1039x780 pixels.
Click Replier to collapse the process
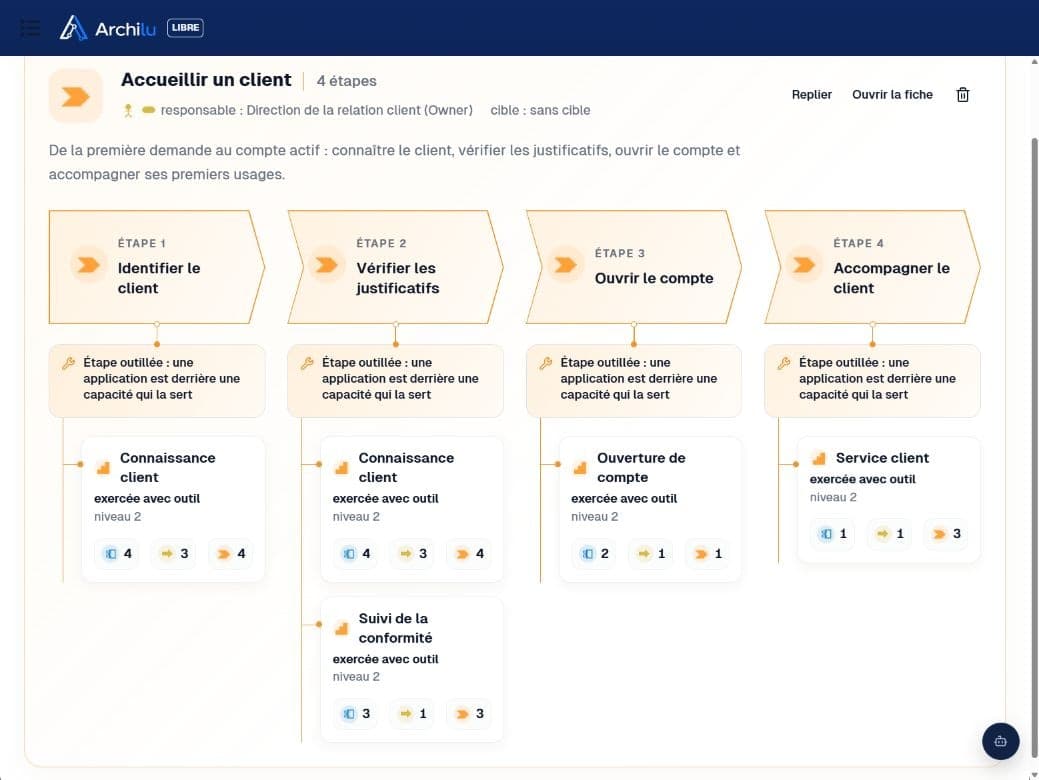tap(811, 95)
